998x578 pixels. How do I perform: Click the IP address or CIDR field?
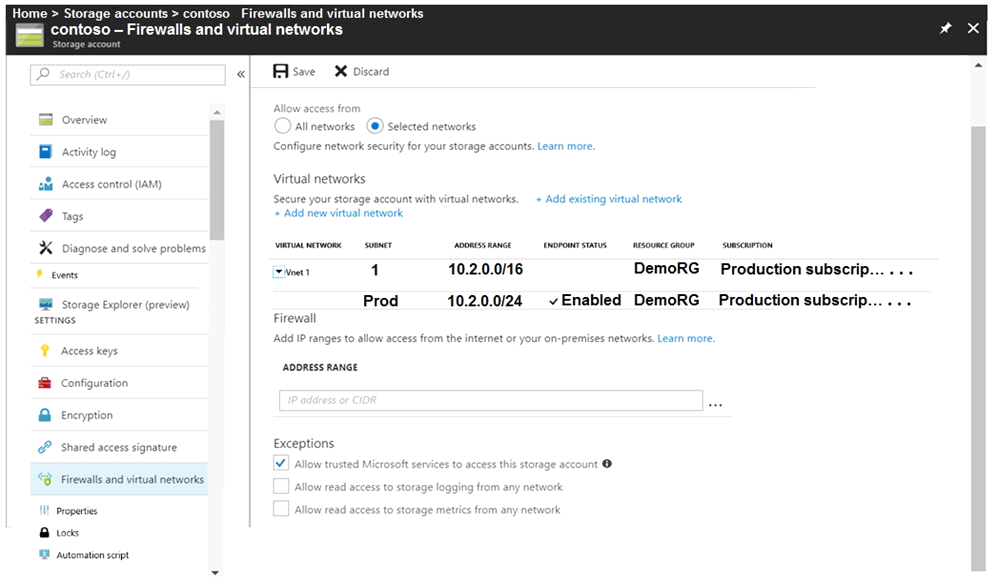pyautogui.click(x=491, y=400)
